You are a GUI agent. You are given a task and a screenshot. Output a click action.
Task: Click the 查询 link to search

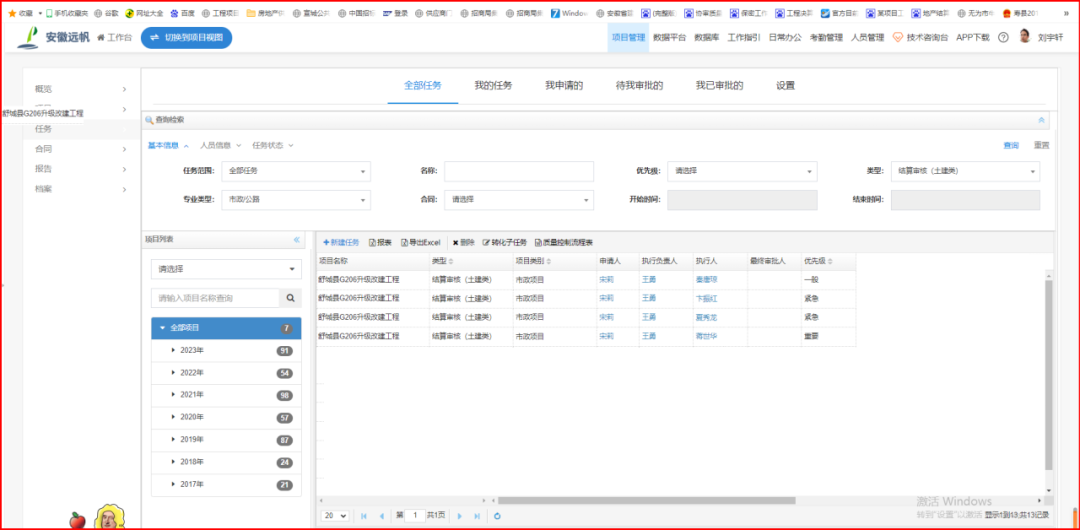pos(1011,146)
